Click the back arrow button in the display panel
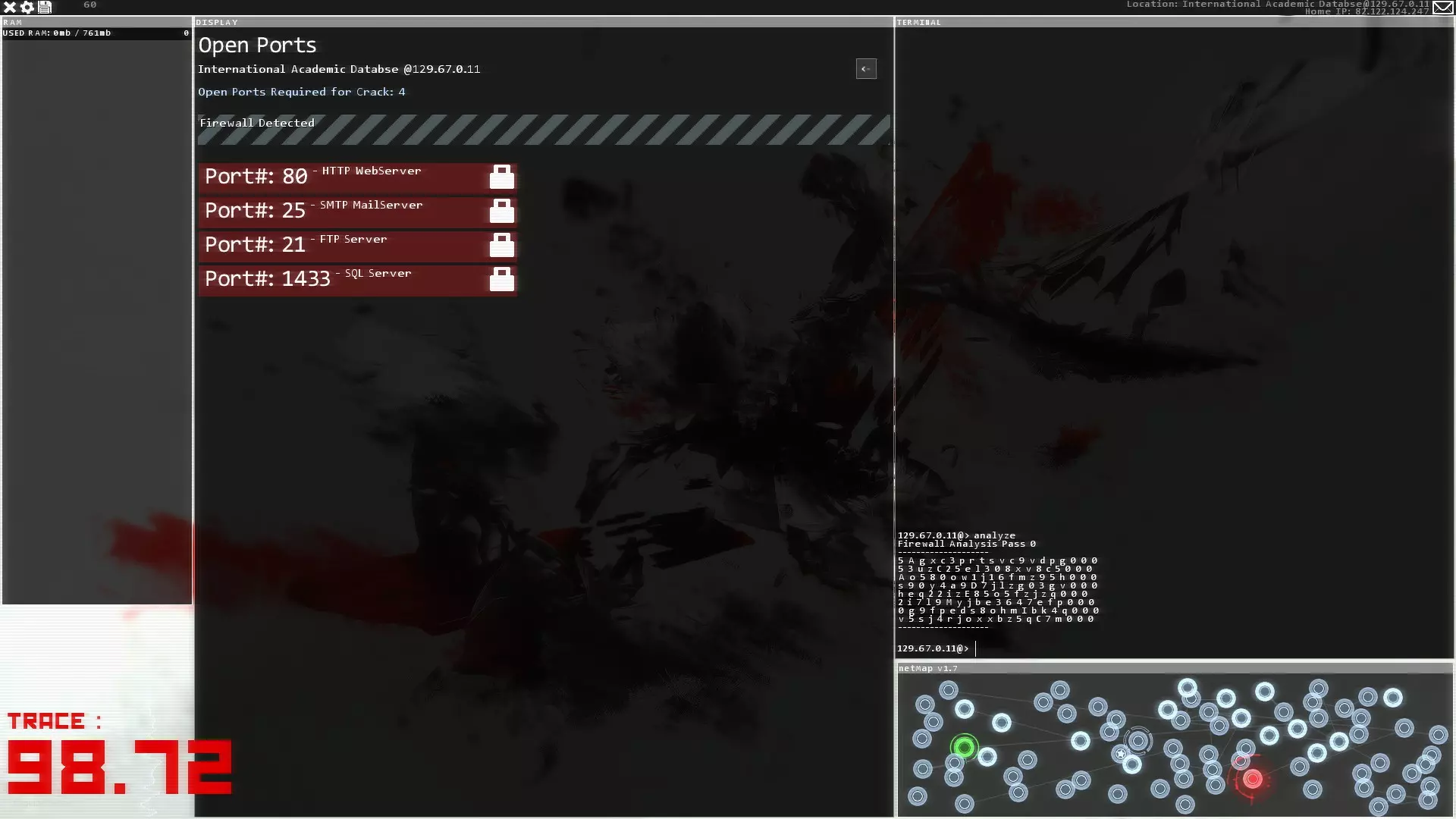This screenshot has height=819, width=1456. [x=866, y=69]
